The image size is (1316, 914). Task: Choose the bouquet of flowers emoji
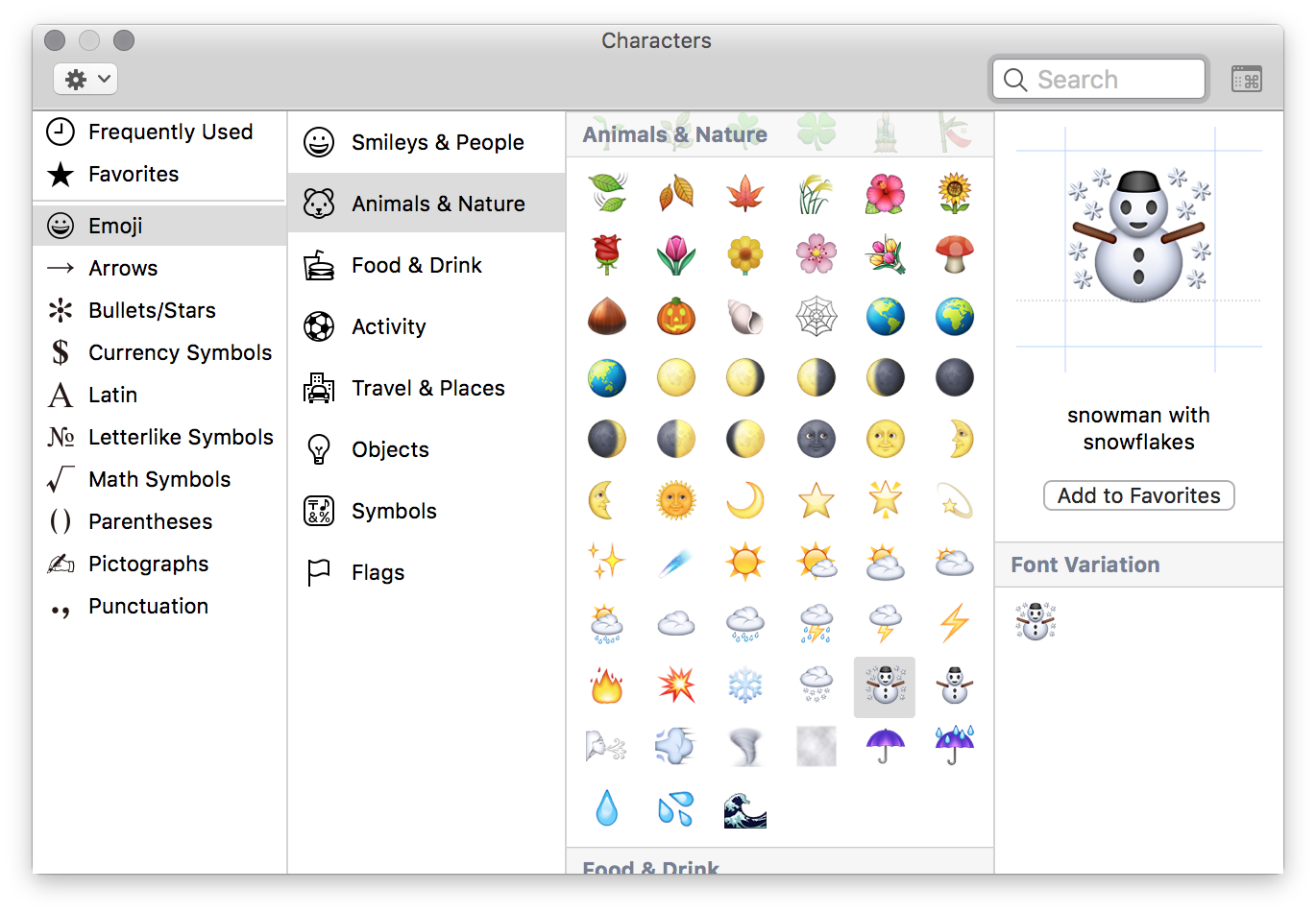pyautogui.click(x=885, y=254)
